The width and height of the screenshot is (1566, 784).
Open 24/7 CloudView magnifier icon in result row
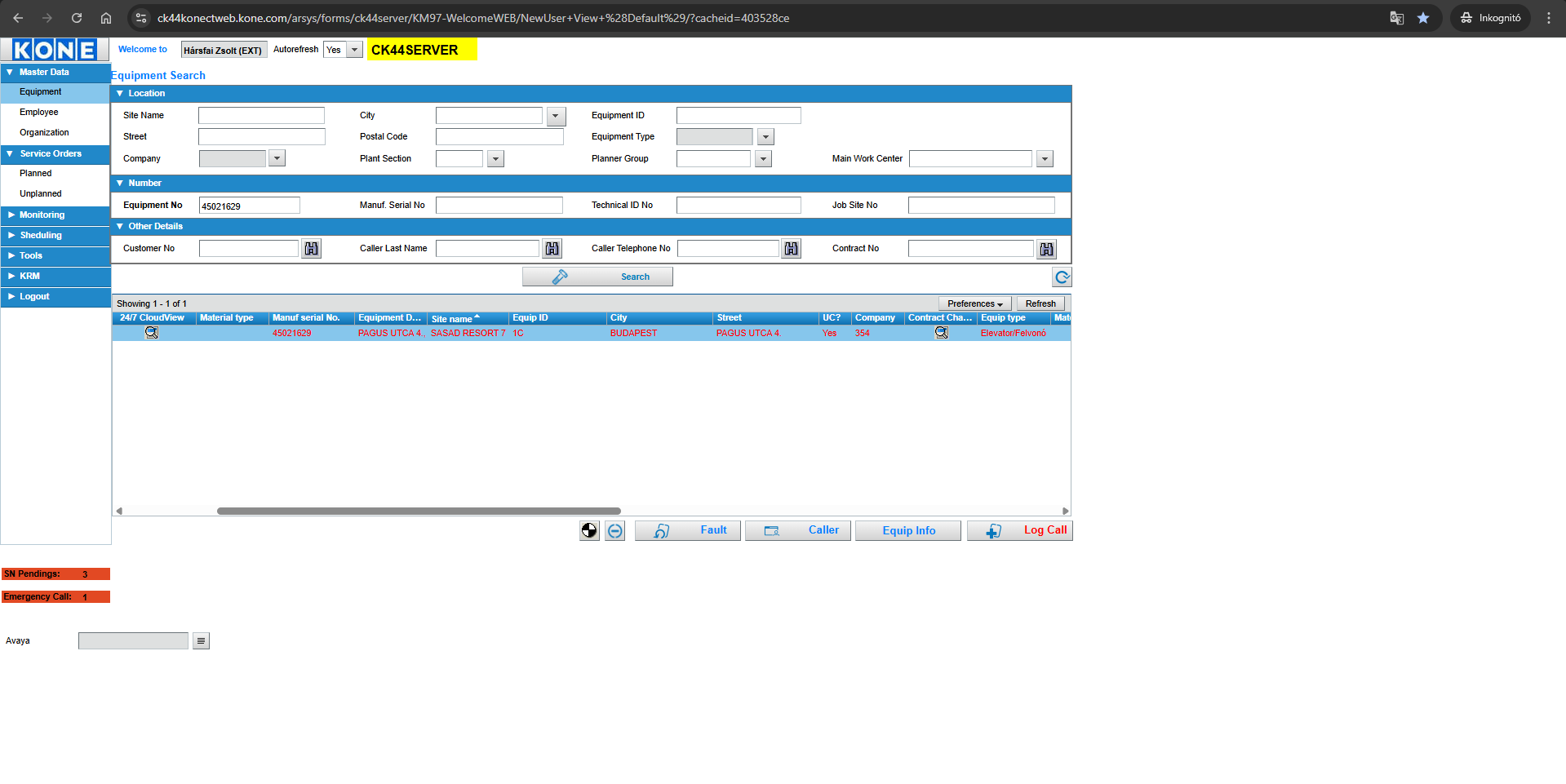(x=152, y=333)
